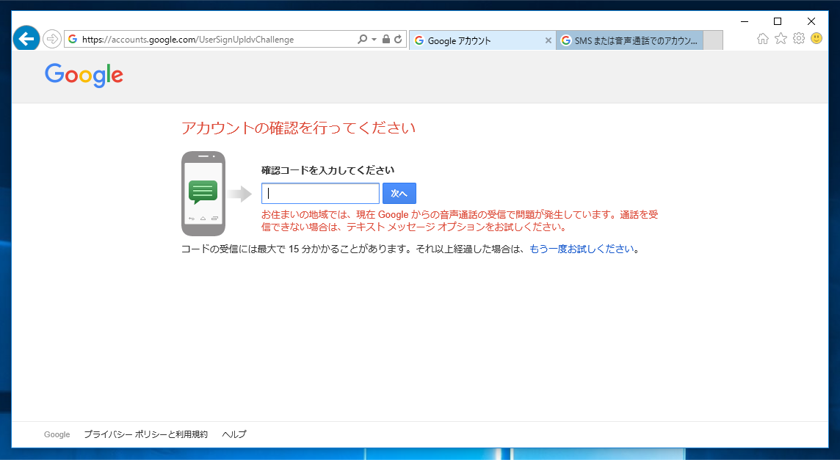This screenshot has height=460, width=840.
Task: Close the Google アカウント tab
Action: [548, 41]
